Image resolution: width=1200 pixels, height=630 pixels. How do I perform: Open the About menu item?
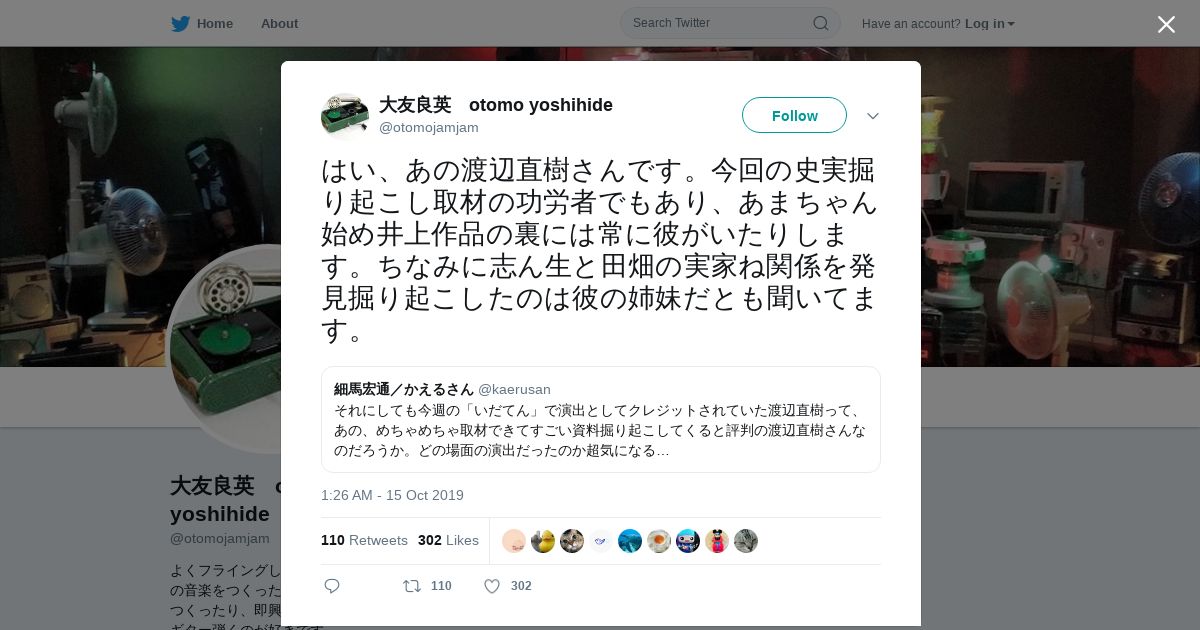[x=279, y=23]
